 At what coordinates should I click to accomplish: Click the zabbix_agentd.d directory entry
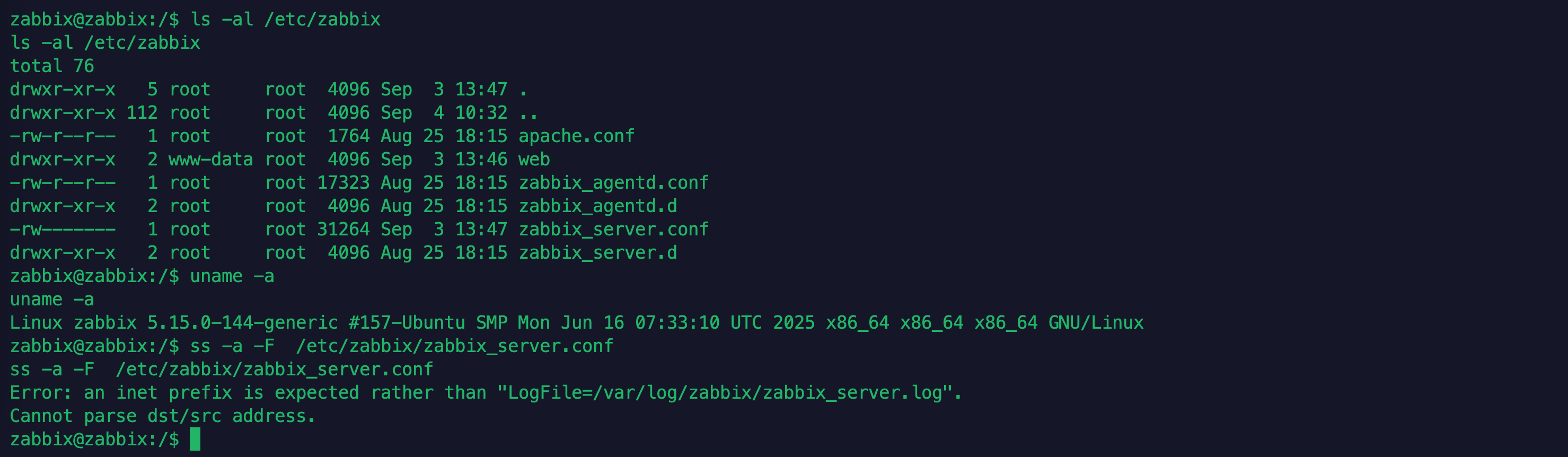tap(597, 206)
